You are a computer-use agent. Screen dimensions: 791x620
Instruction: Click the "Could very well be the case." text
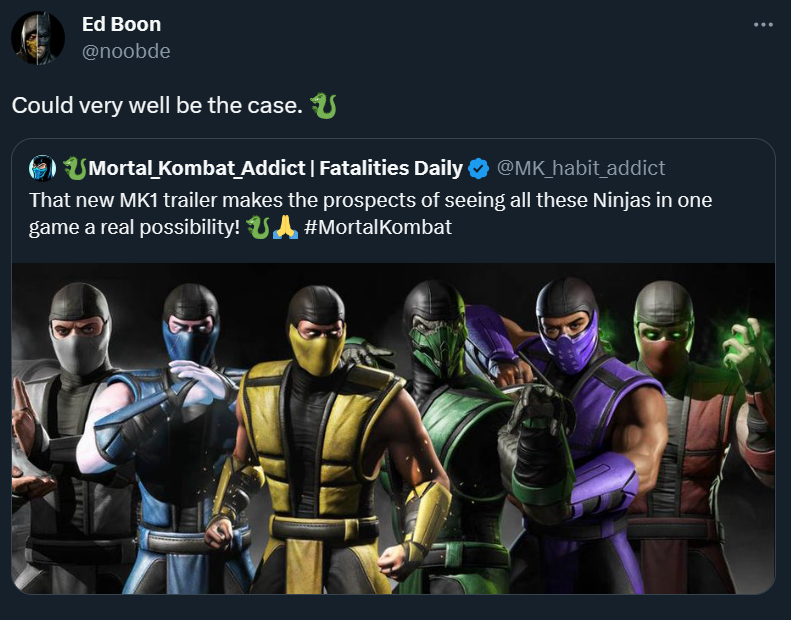click(156, 105)
